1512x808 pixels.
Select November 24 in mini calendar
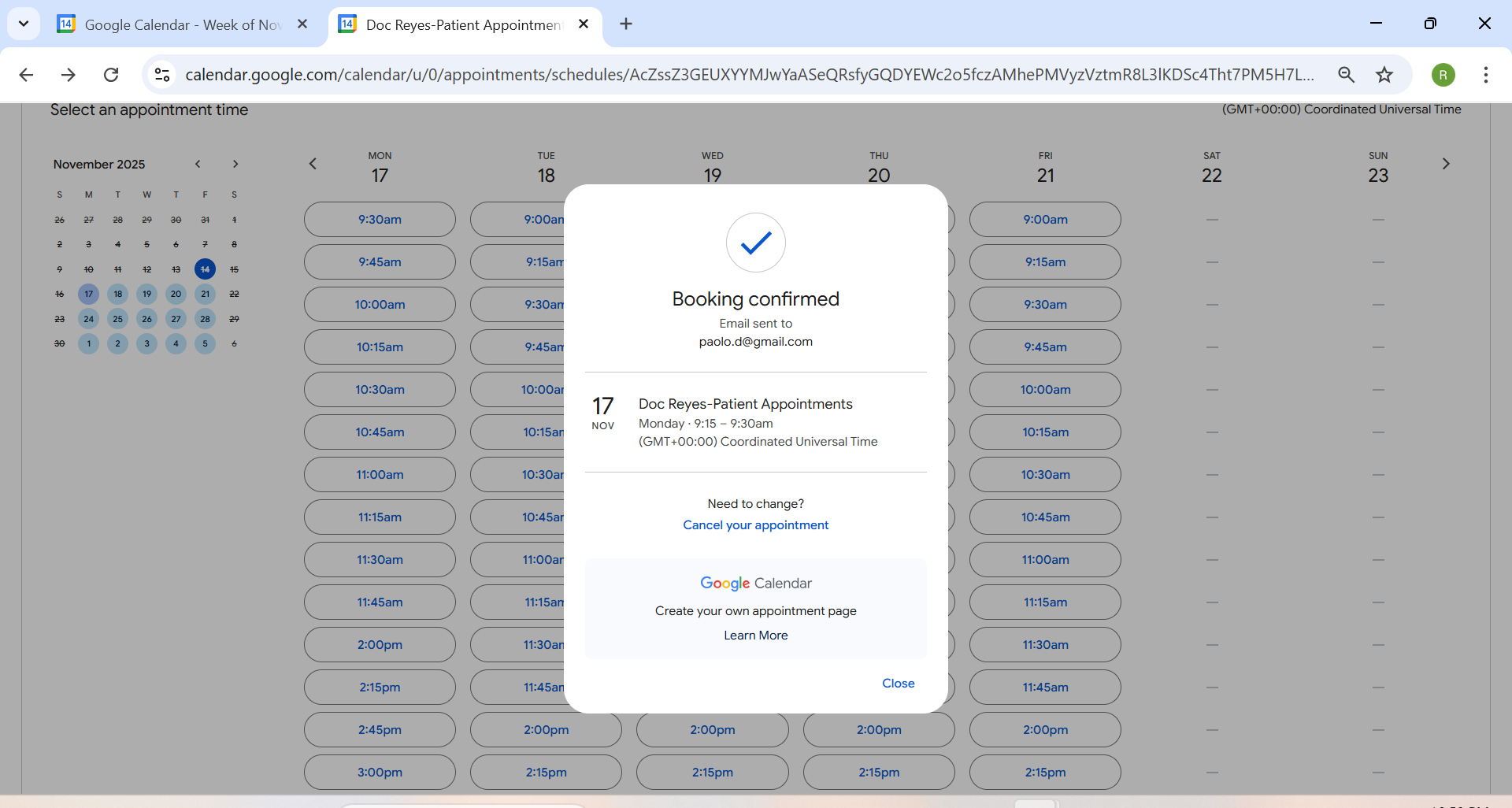tap(89, 319)
